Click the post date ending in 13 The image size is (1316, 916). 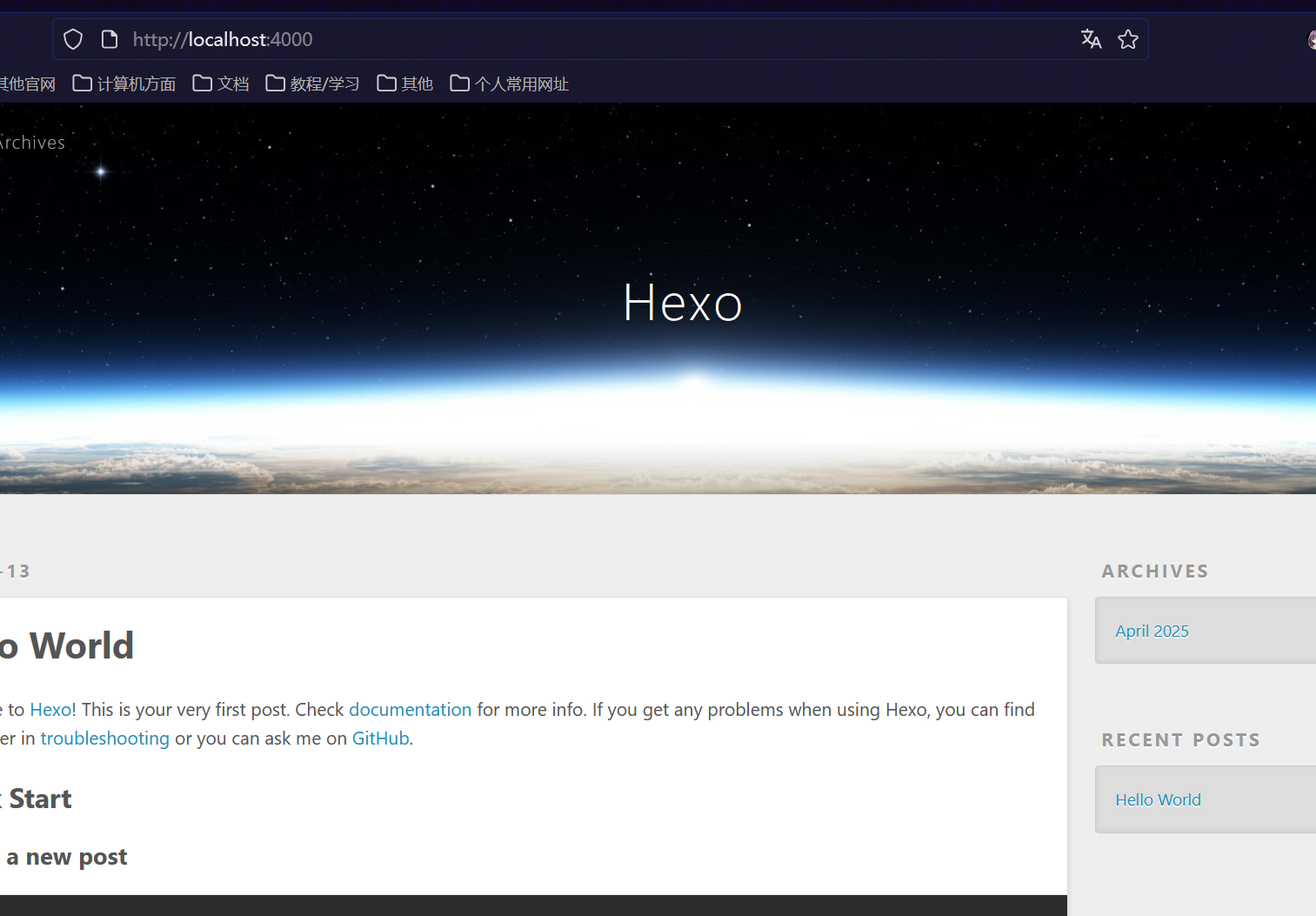[x=15, y=571]
